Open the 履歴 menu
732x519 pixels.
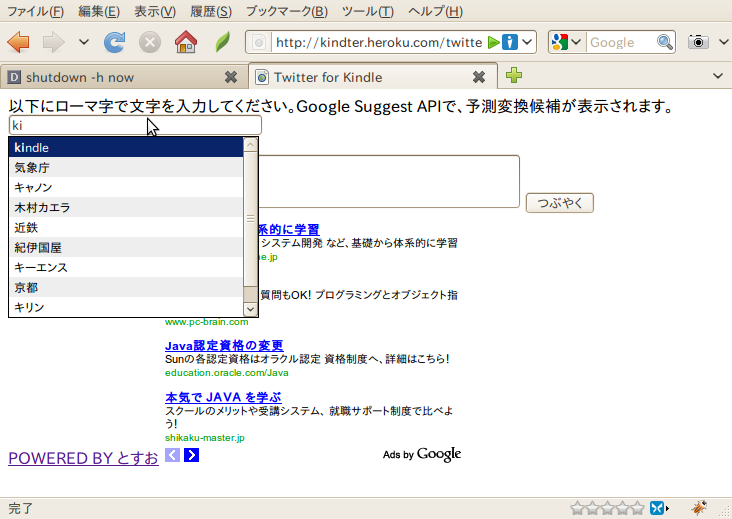point(211,11)
